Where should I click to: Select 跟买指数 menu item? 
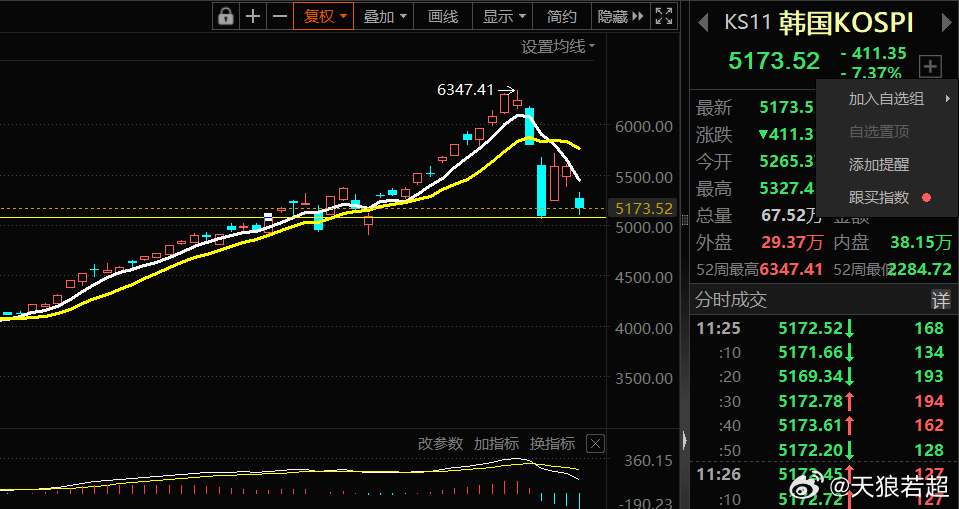(x=887, y=198)
